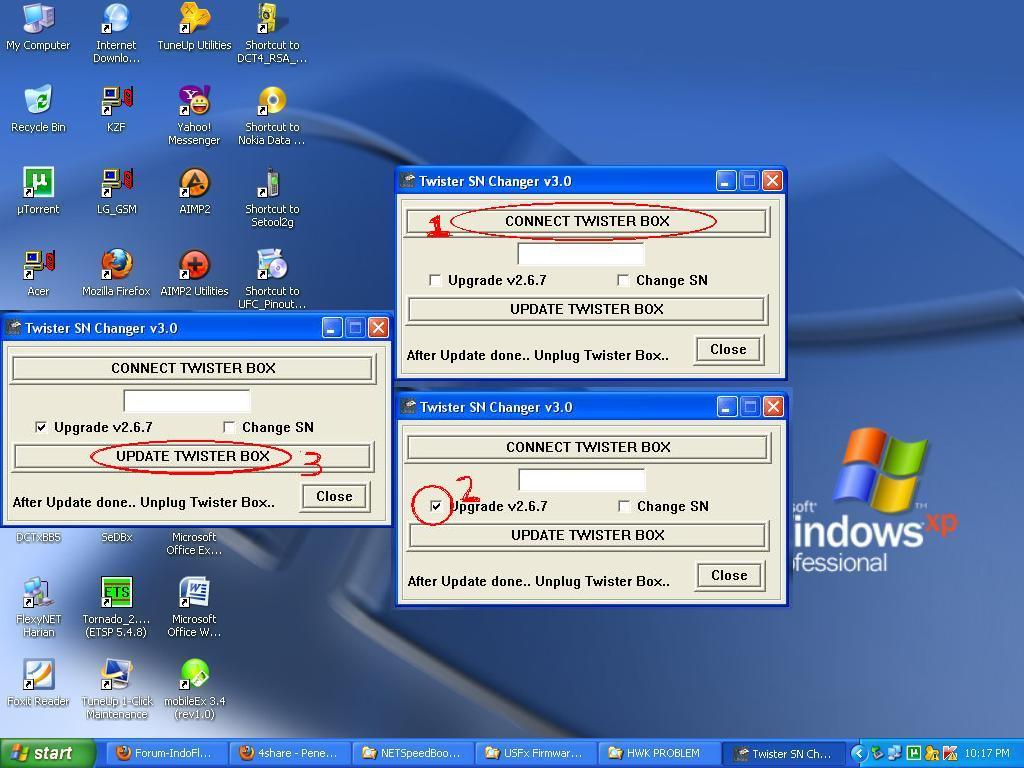
Task: Focus the text field in upper-right Twister window
Action: click(x=581, y=253)
